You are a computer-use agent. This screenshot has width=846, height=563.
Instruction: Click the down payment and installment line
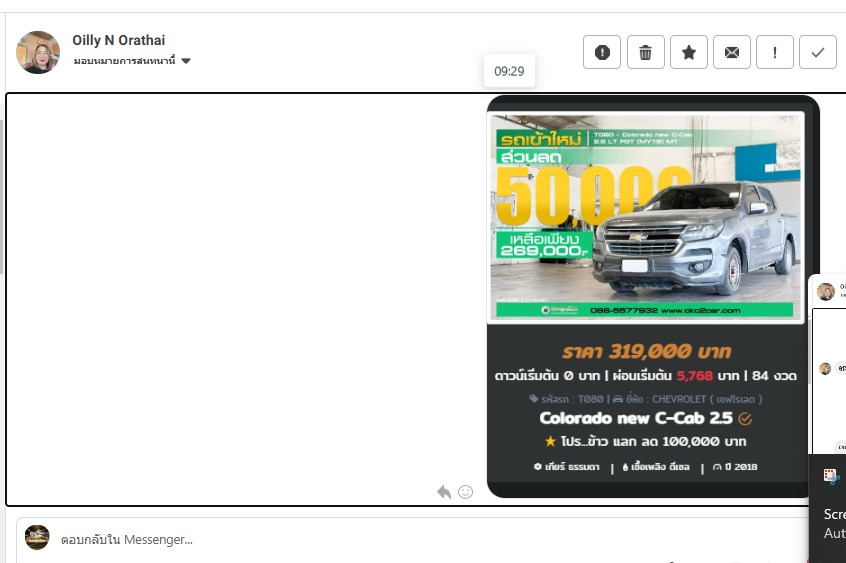pos(646,376)
